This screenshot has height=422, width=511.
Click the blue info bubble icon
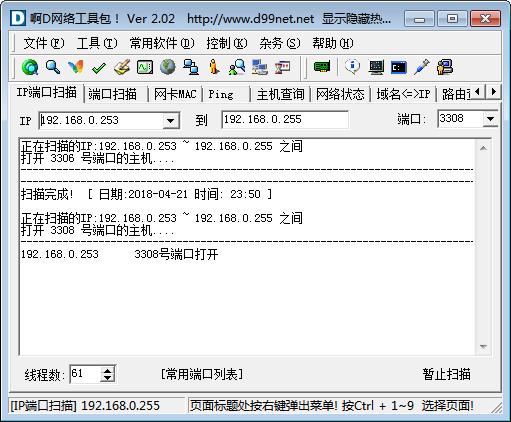(x=352, y=67)
